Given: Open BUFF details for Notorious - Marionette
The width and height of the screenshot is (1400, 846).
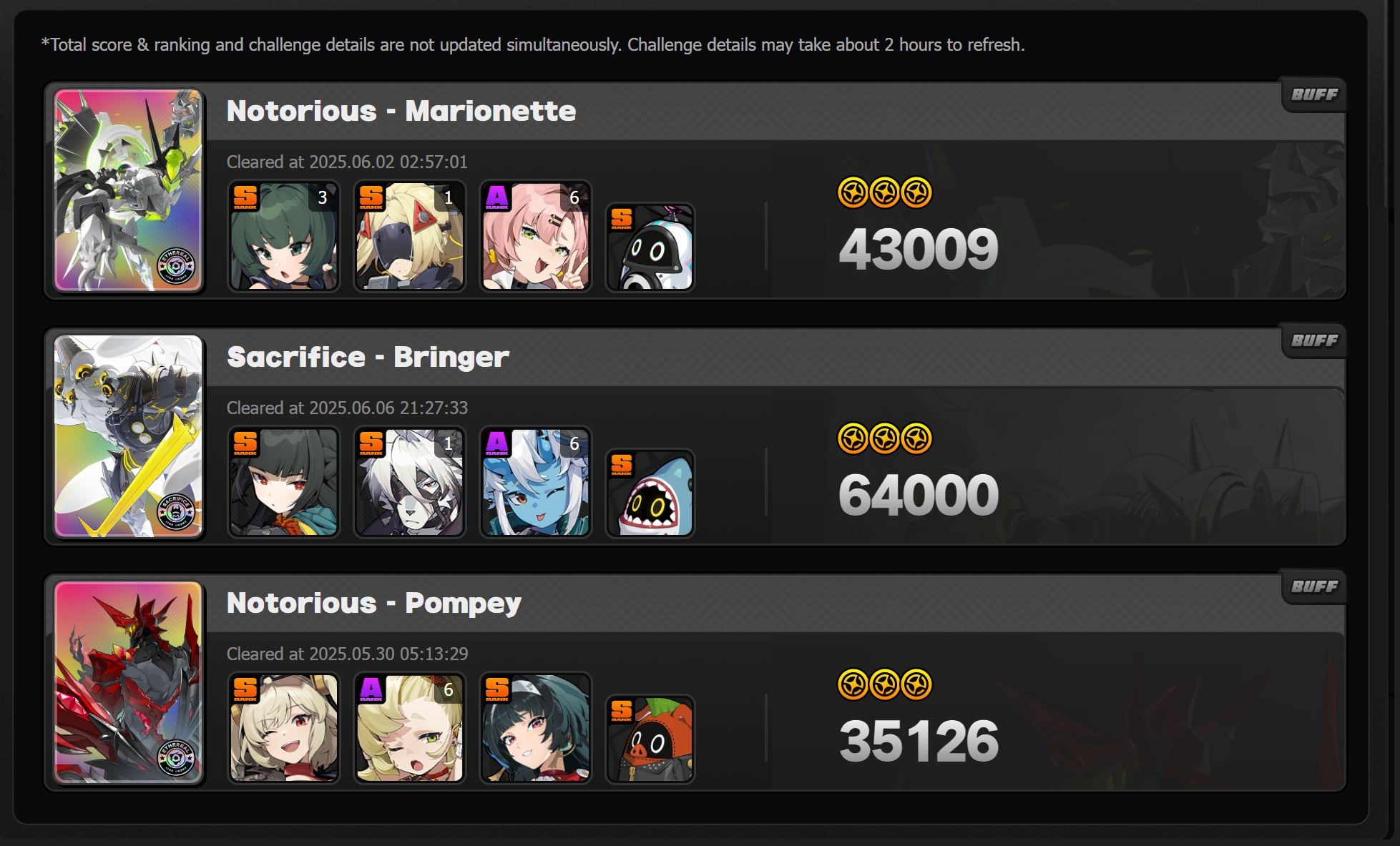Looking at the screenshot, I should coord(1314,95).
